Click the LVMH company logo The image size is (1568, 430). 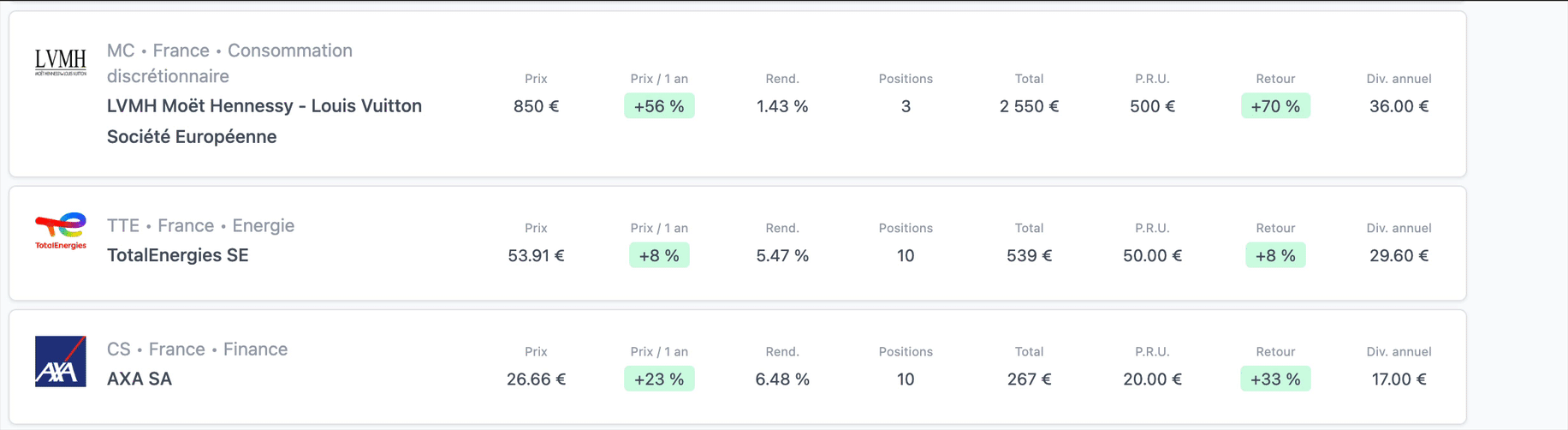tap(60, 62)
